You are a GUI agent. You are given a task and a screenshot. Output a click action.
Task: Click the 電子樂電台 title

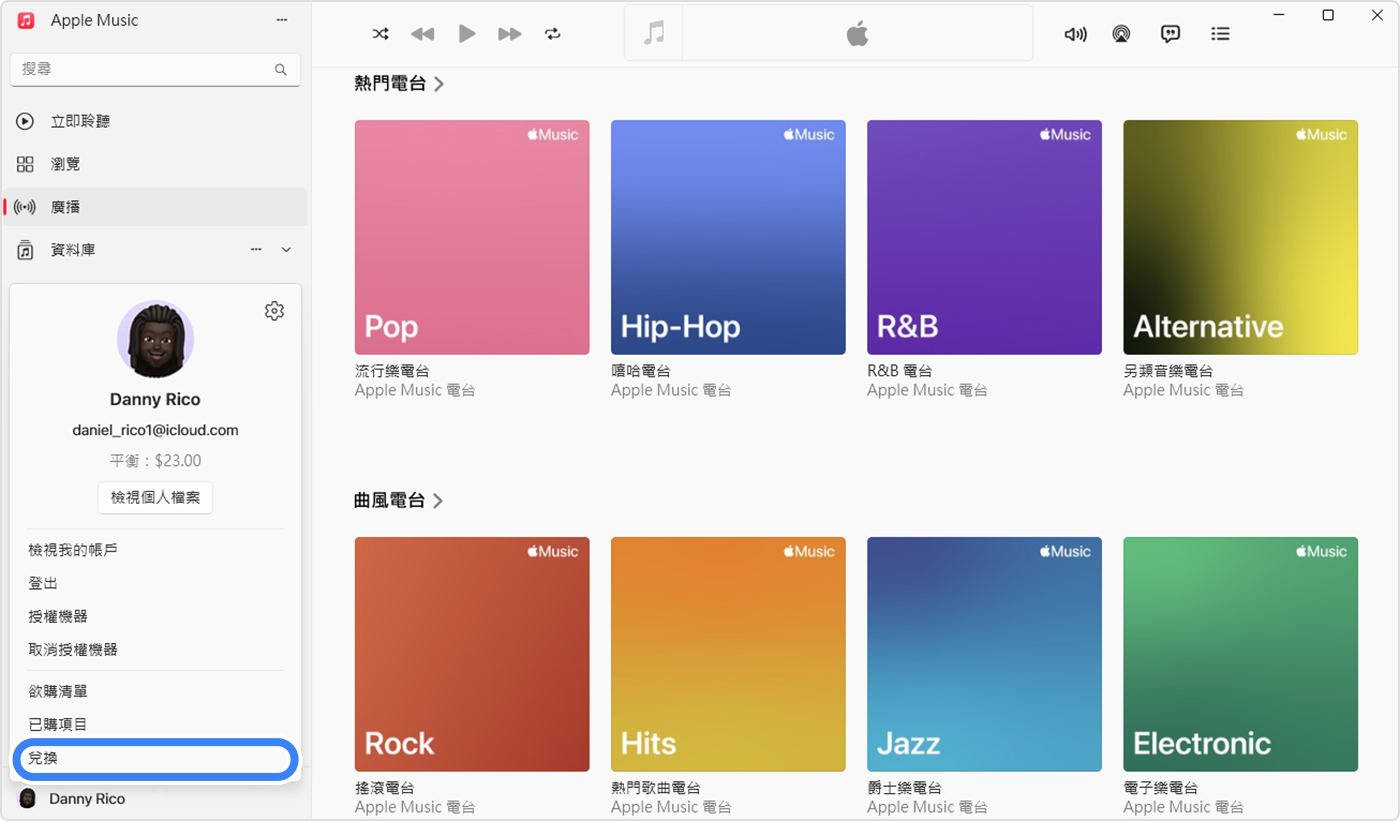coord(1161,788)
